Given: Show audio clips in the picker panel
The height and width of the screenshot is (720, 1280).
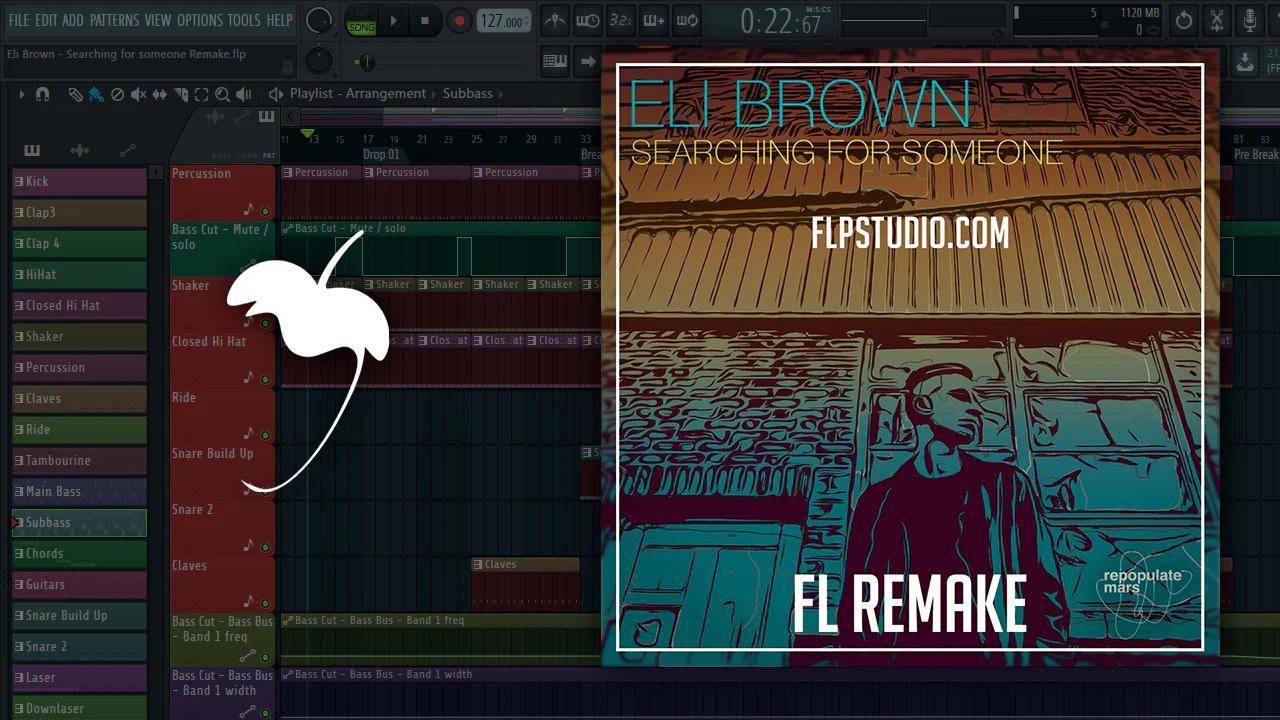Looking at the screenshot, I should pos(79,151).
